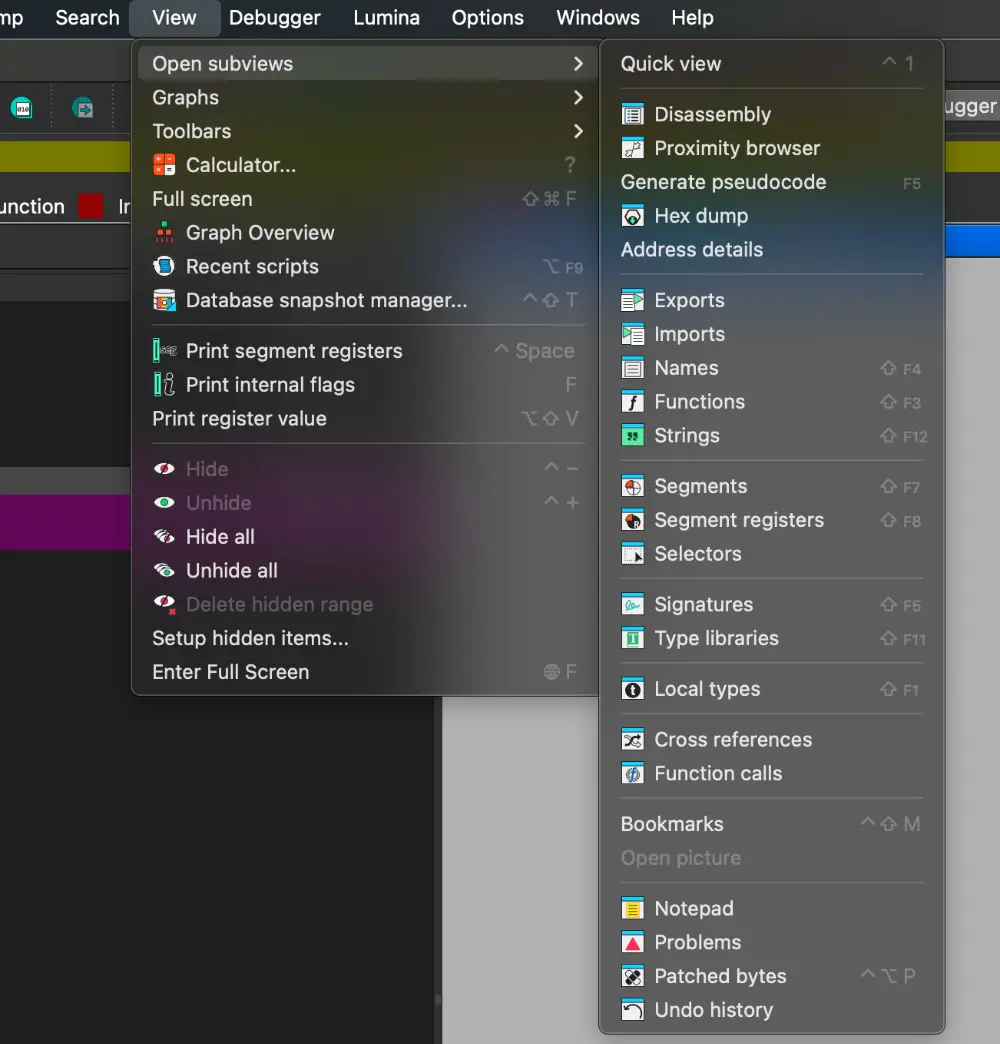The height and width of the screenshot is (1044, 1000).
Task: Click the Calculator icon in View menu
Action: coord(164,165)
